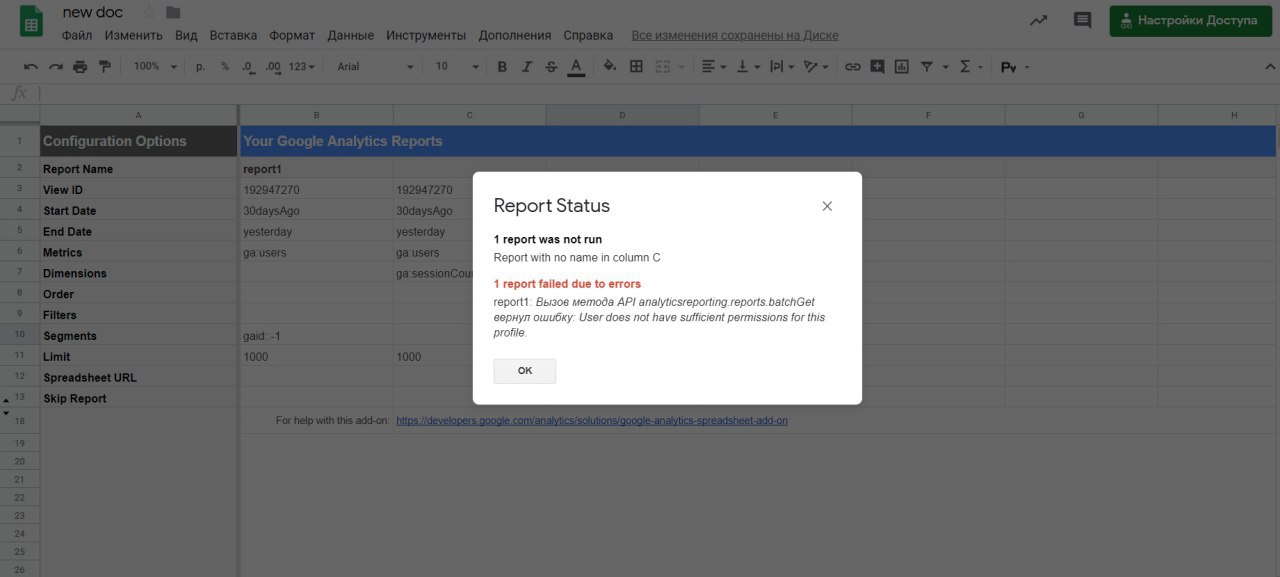1280x577 pixels.
Task: Open the text color picker
Action: 576,67
